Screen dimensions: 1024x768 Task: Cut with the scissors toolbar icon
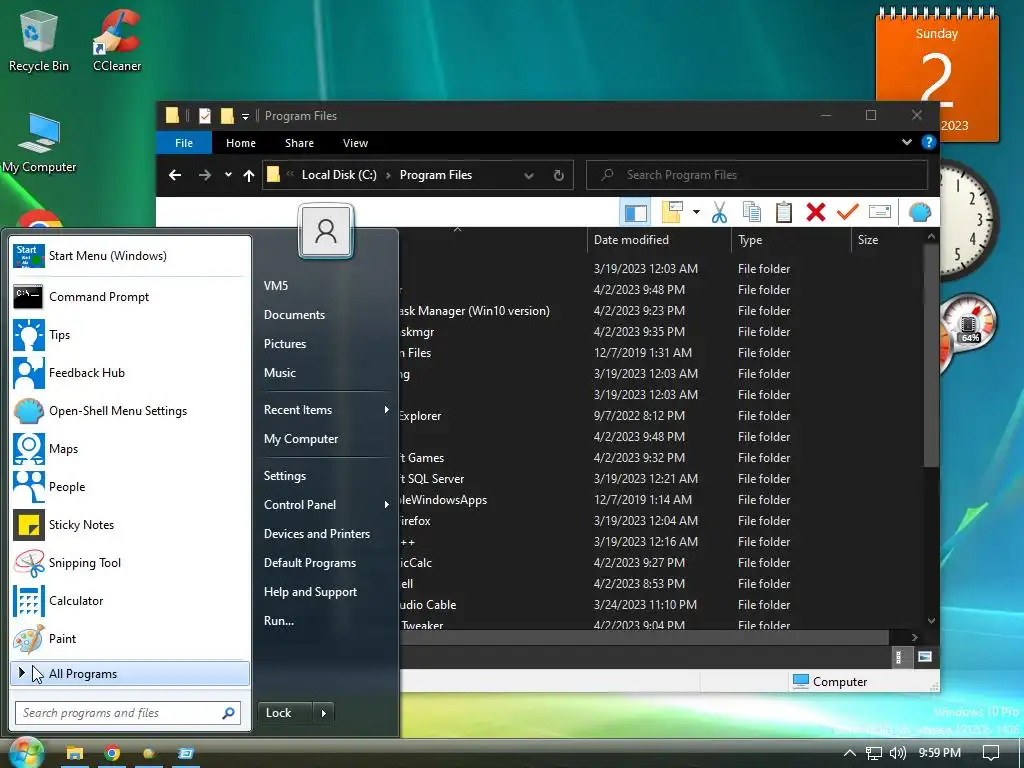(719, 212)
